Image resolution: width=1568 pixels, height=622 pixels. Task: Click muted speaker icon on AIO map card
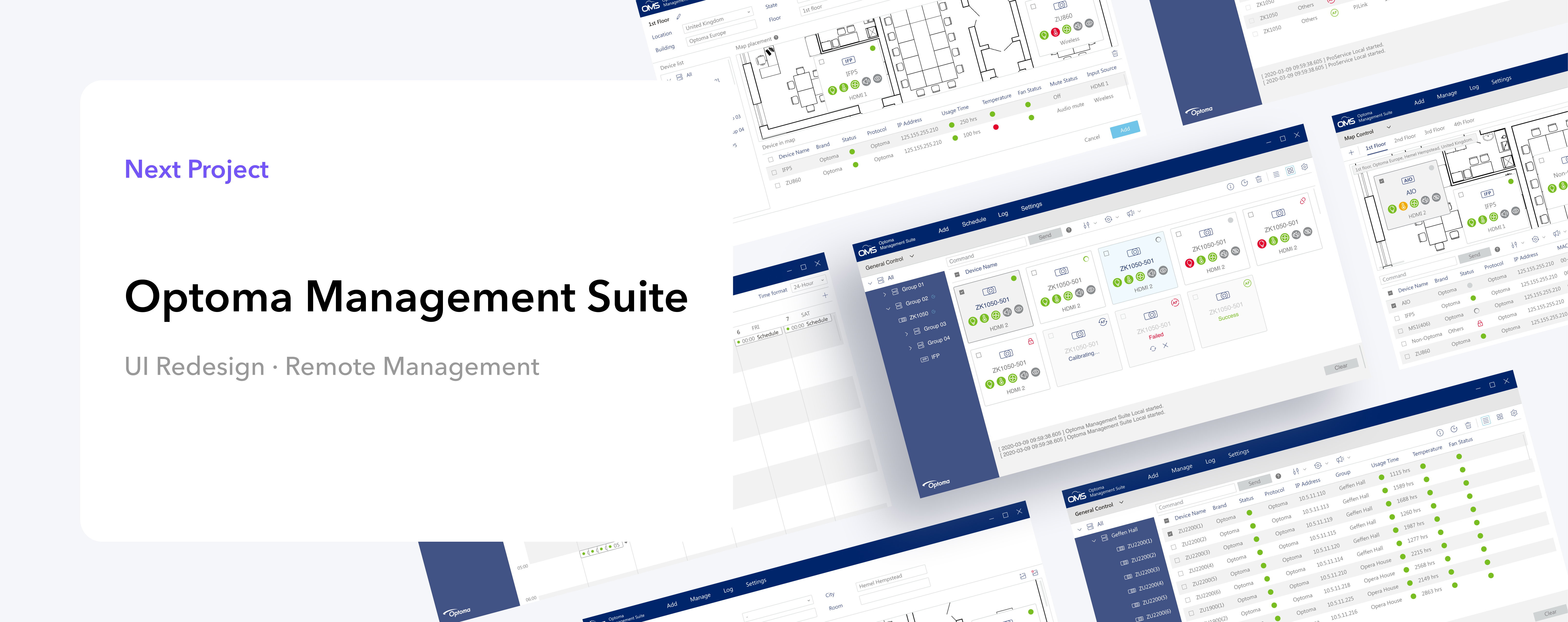click(x=1425, y=201)
